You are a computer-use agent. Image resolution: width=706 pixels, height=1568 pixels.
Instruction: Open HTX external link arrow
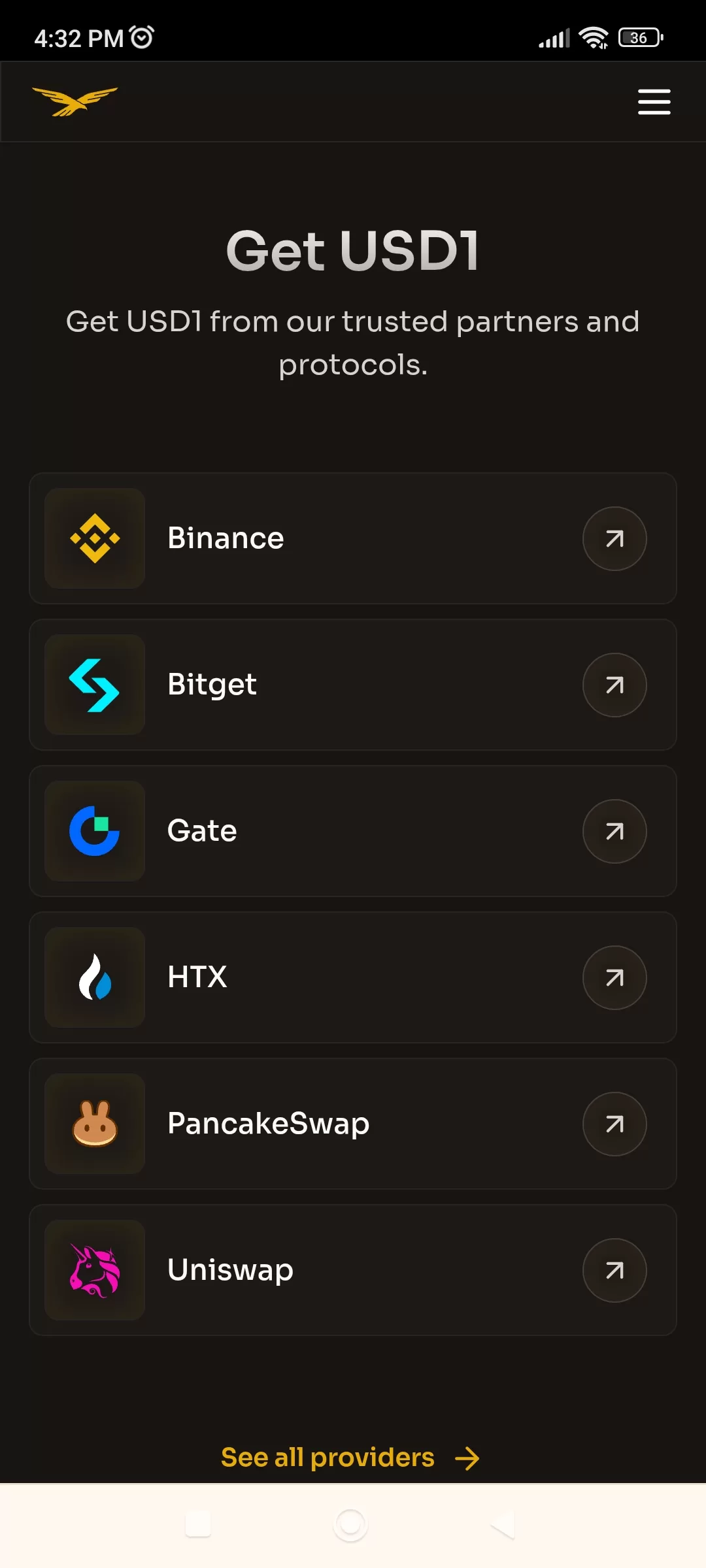(x=614, y=977)
